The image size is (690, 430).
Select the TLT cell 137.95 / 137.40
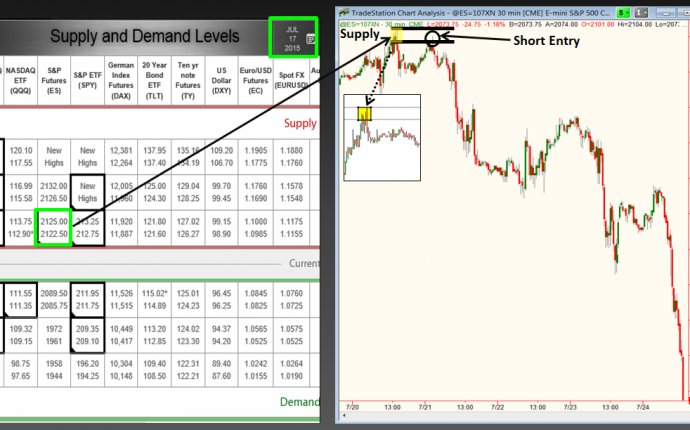point(154,157)
